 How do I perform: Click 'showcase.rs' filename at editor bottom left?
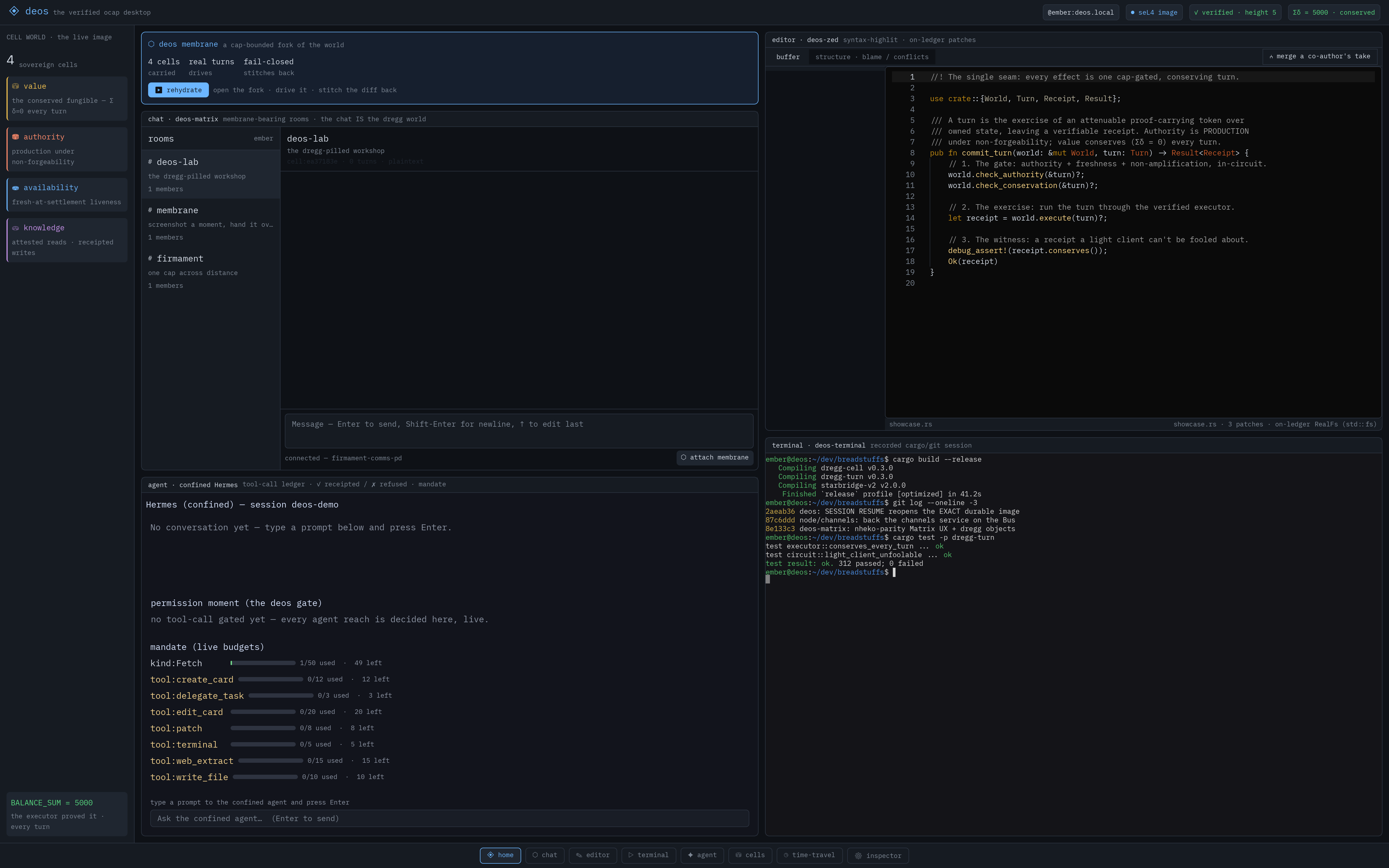click(x=910, y=424)
